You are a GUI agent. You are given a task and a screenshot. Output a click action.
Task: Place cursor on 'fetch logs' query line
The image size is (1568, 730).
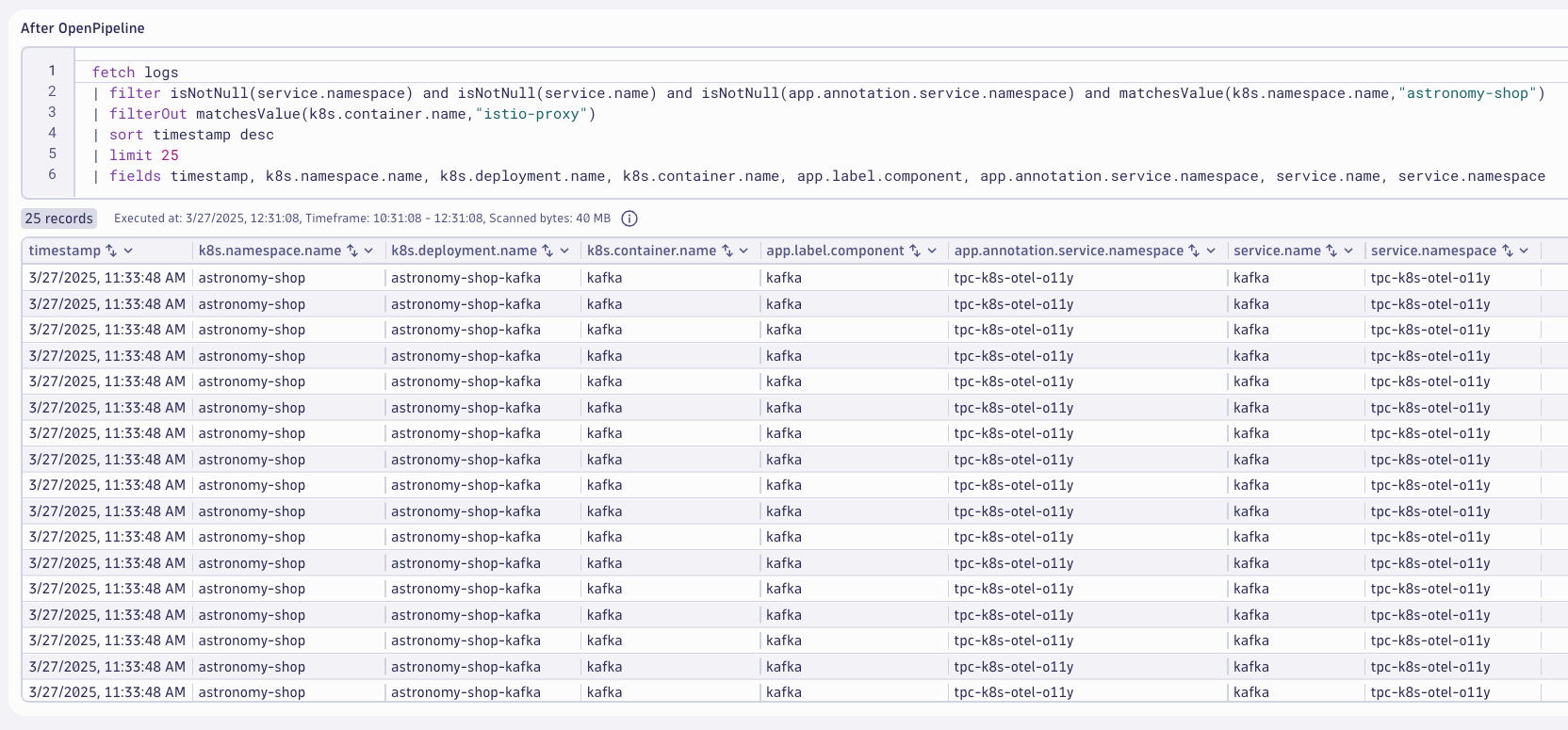point(135,73)
